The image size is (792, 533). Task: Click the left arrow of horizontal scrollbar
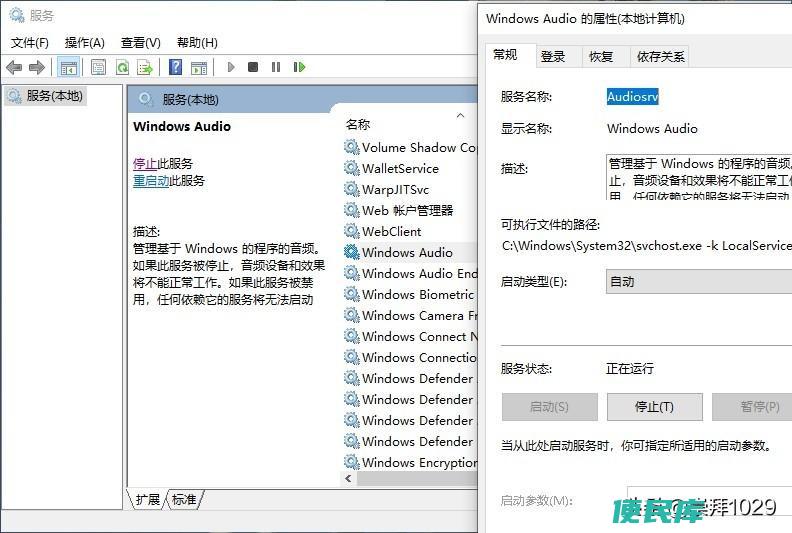point(349,478)
